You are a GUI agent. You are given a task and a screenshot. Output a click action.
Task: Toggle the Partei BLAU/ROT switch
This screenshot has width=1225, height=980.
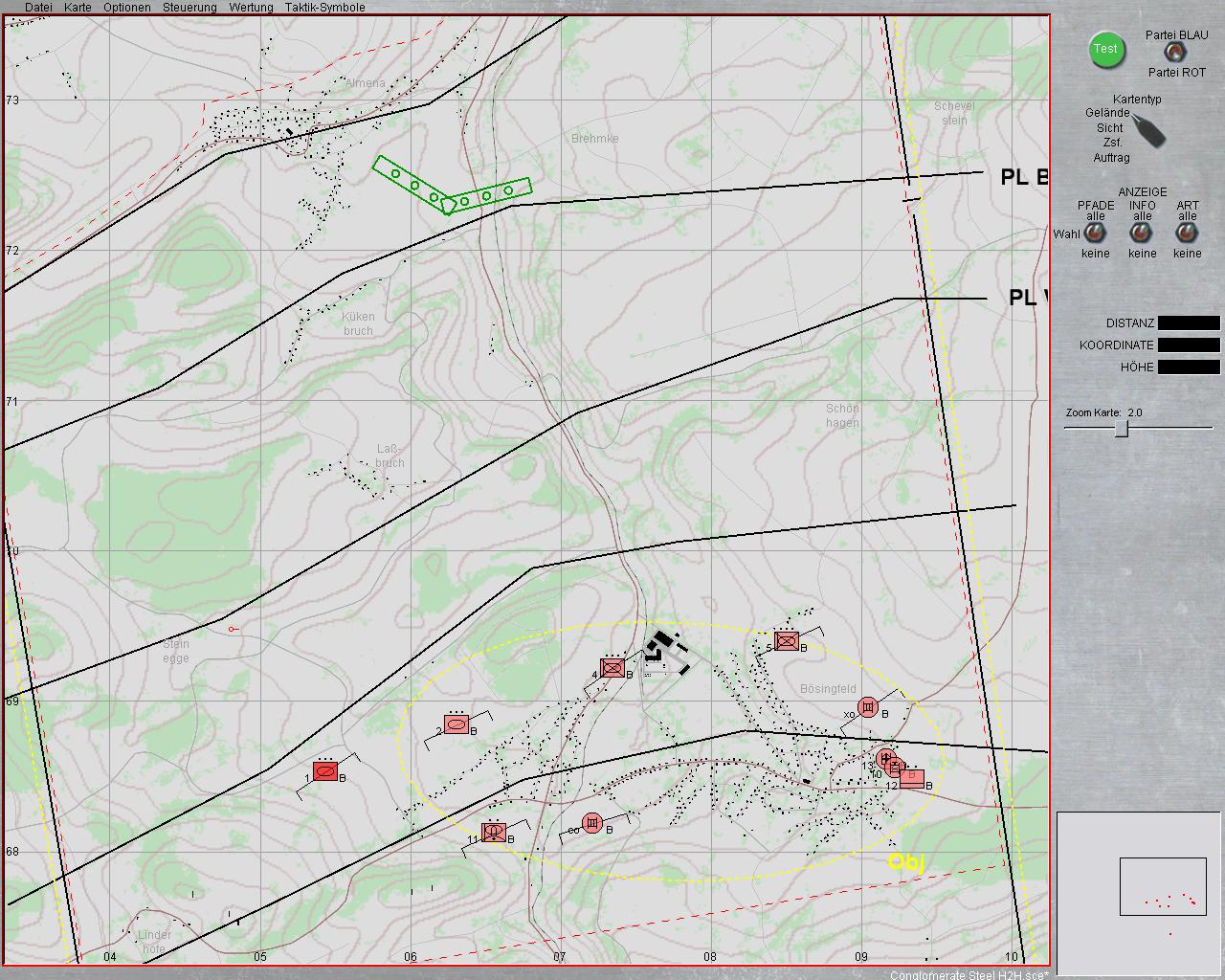1169,54
